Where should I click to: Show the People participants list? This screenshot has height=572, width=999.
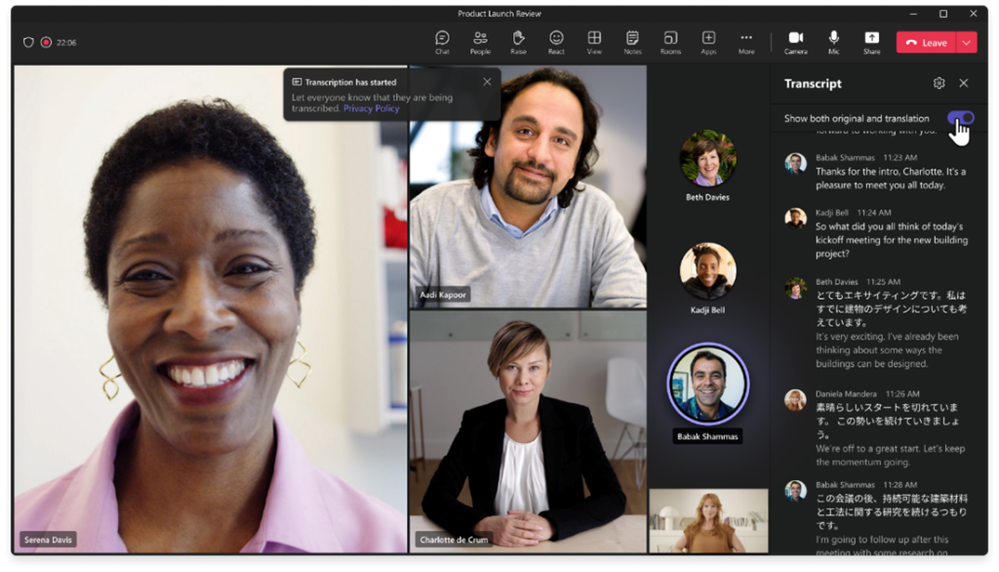click(480, 43)
